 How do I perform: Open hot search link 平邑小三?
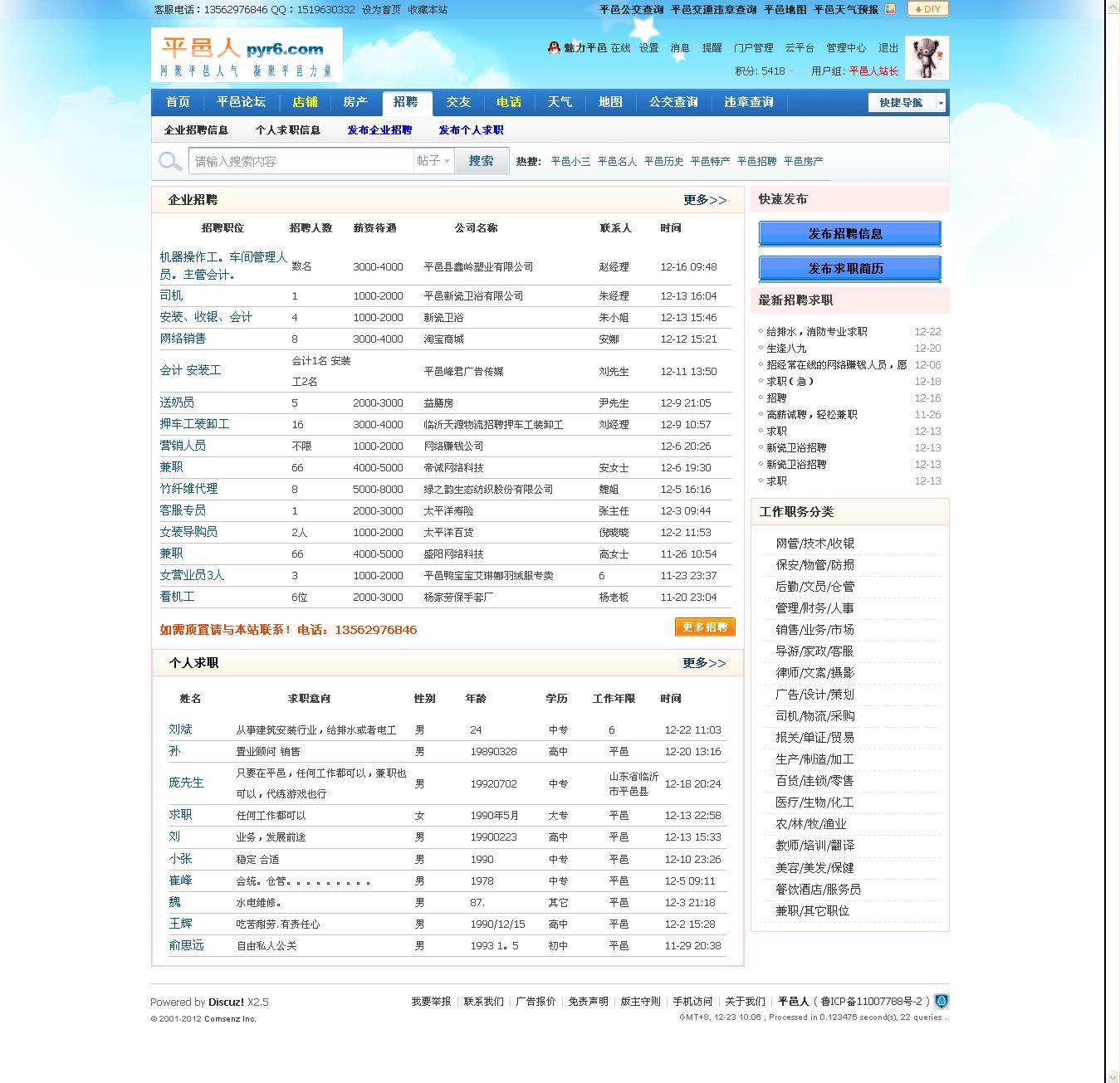tap(570, 162)
